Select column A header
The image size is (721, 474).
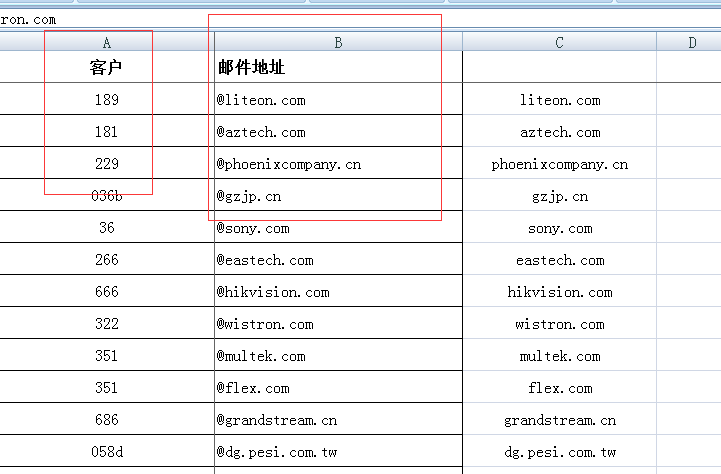pyautogui.click(x=107, y=42)
